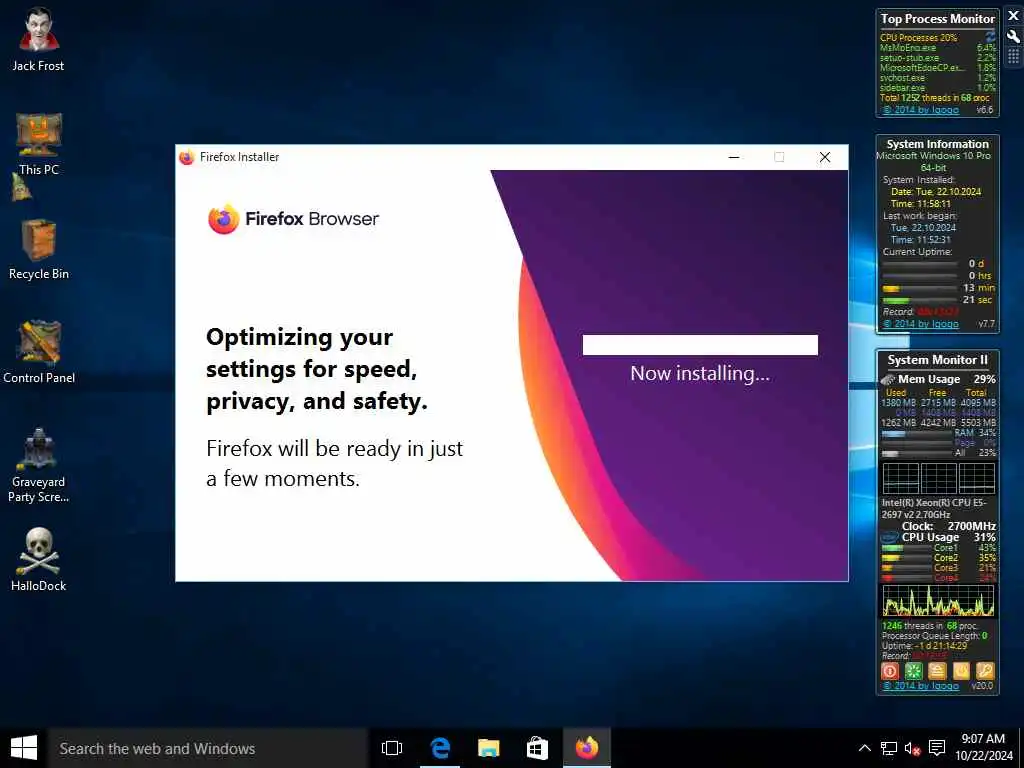Click the muted volume tray icon

(912, 748)
